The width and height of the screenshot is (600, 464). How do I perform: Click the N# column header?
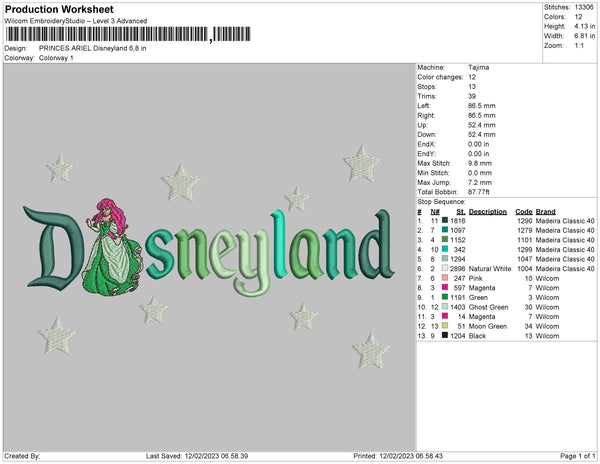tap(435, 212)
